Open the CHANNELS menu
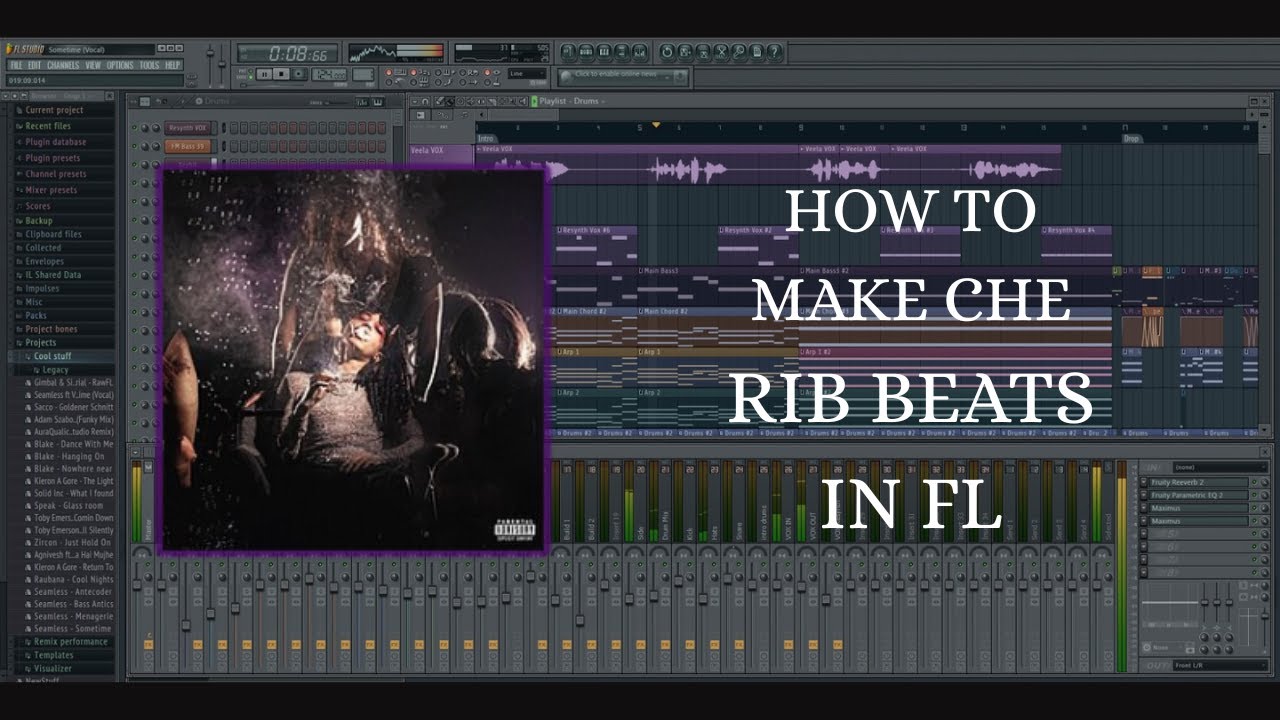The image size is (1280, 720). (63, 65)
